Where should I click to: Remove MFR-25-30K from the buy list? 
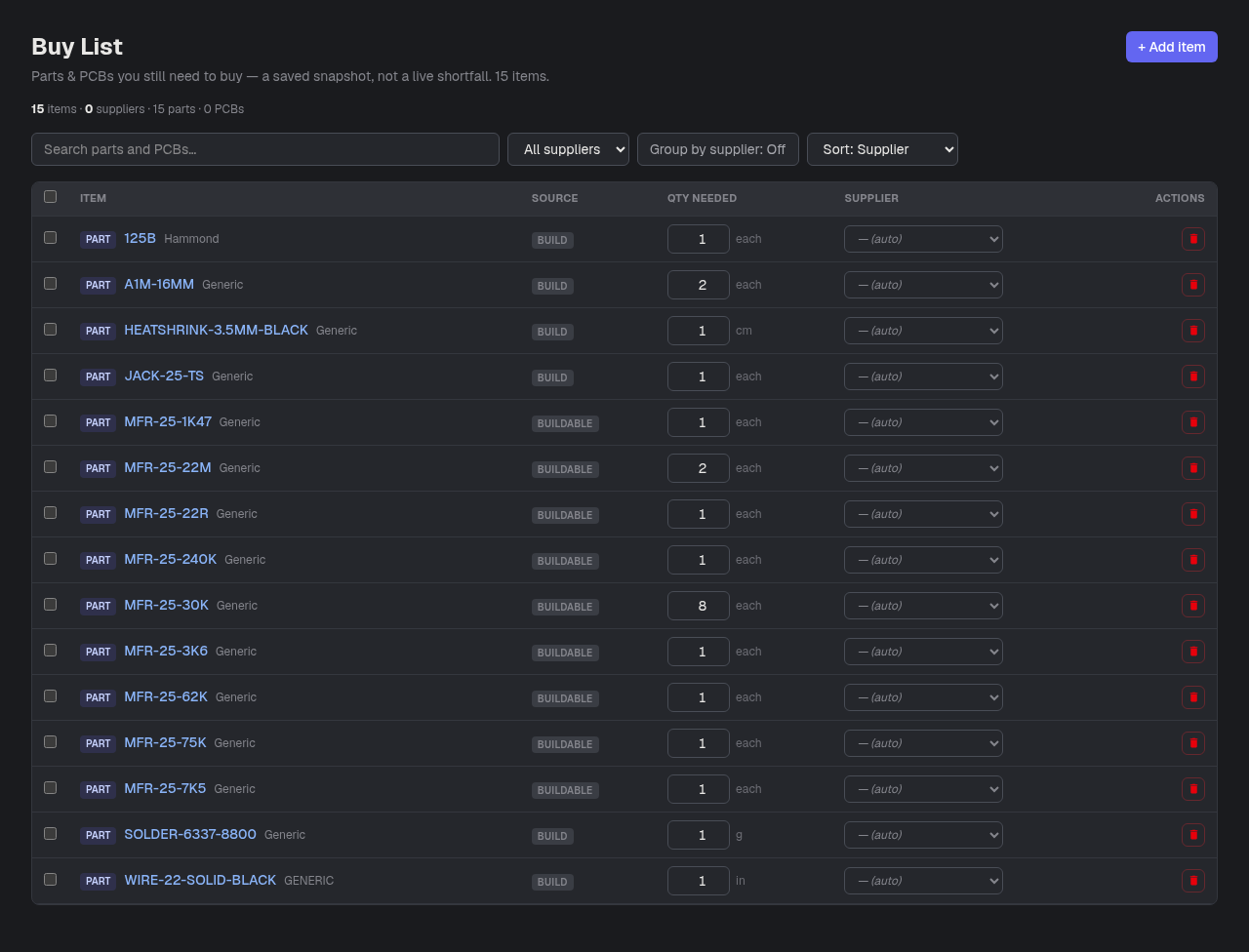1192,606
